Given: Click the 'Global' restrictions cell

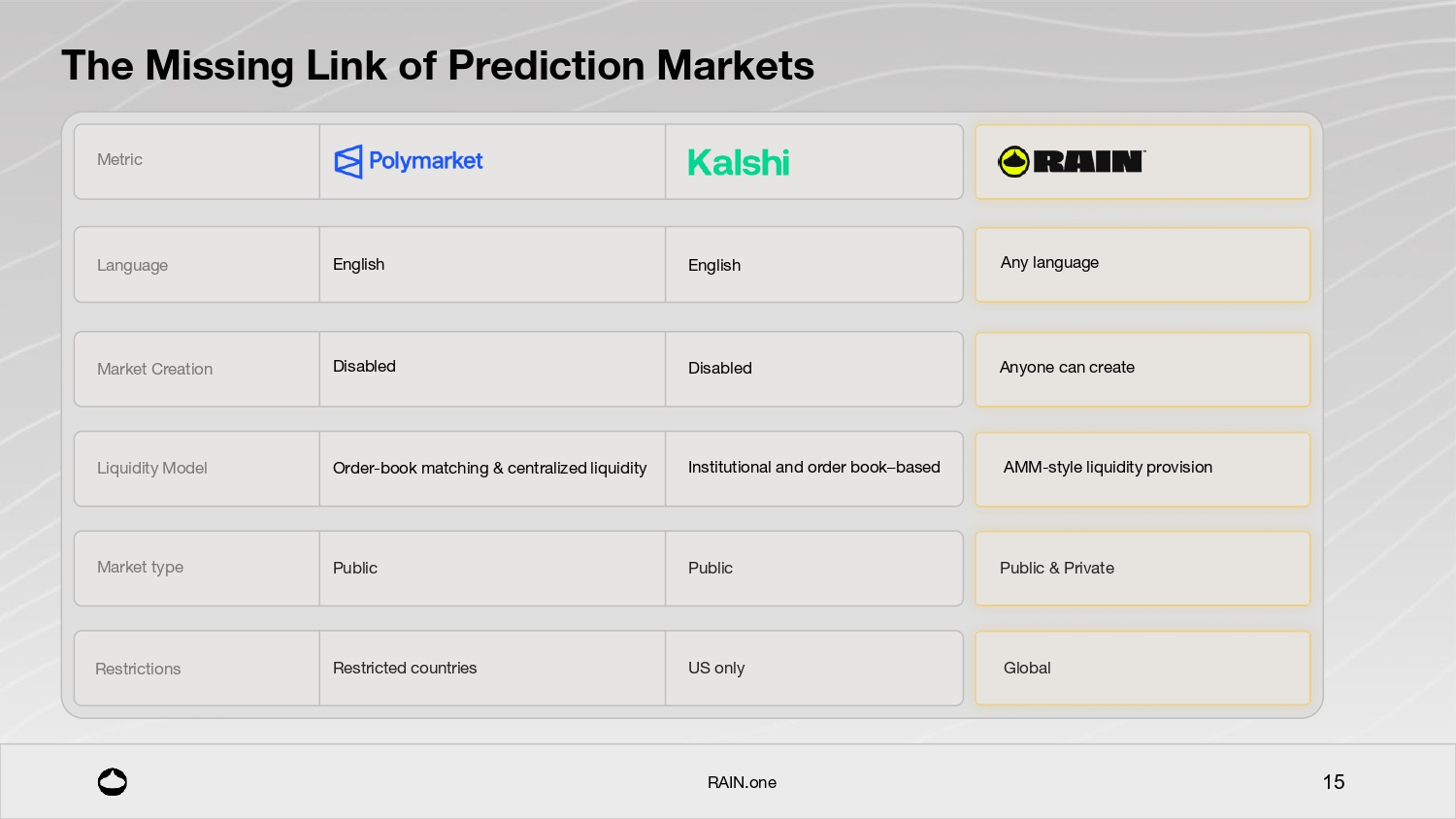Looking at the screenshot, I should point(1027,669).
